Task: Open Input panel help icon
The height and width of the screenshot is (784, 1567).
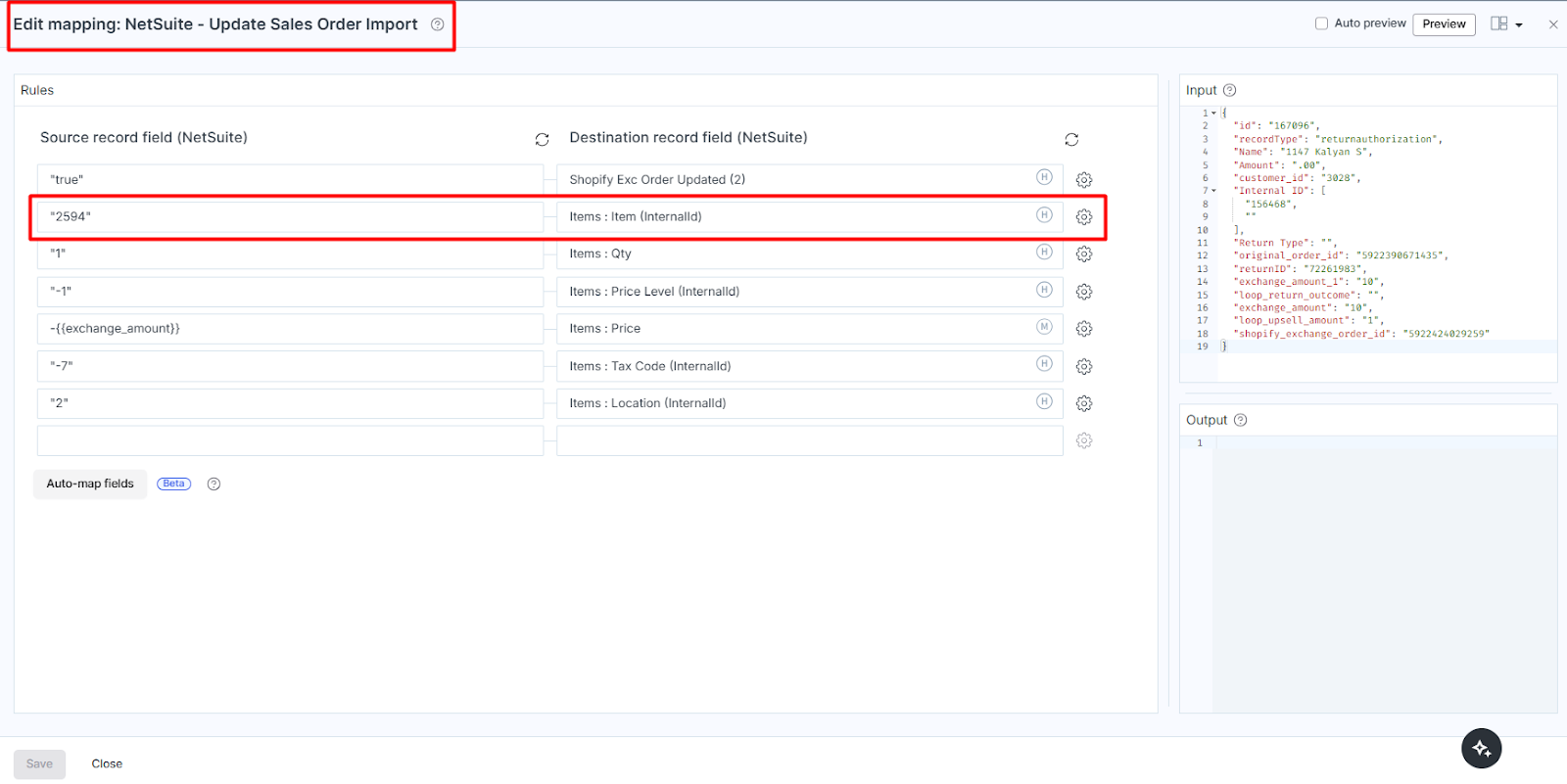Action: click(x=1229, y=90)
